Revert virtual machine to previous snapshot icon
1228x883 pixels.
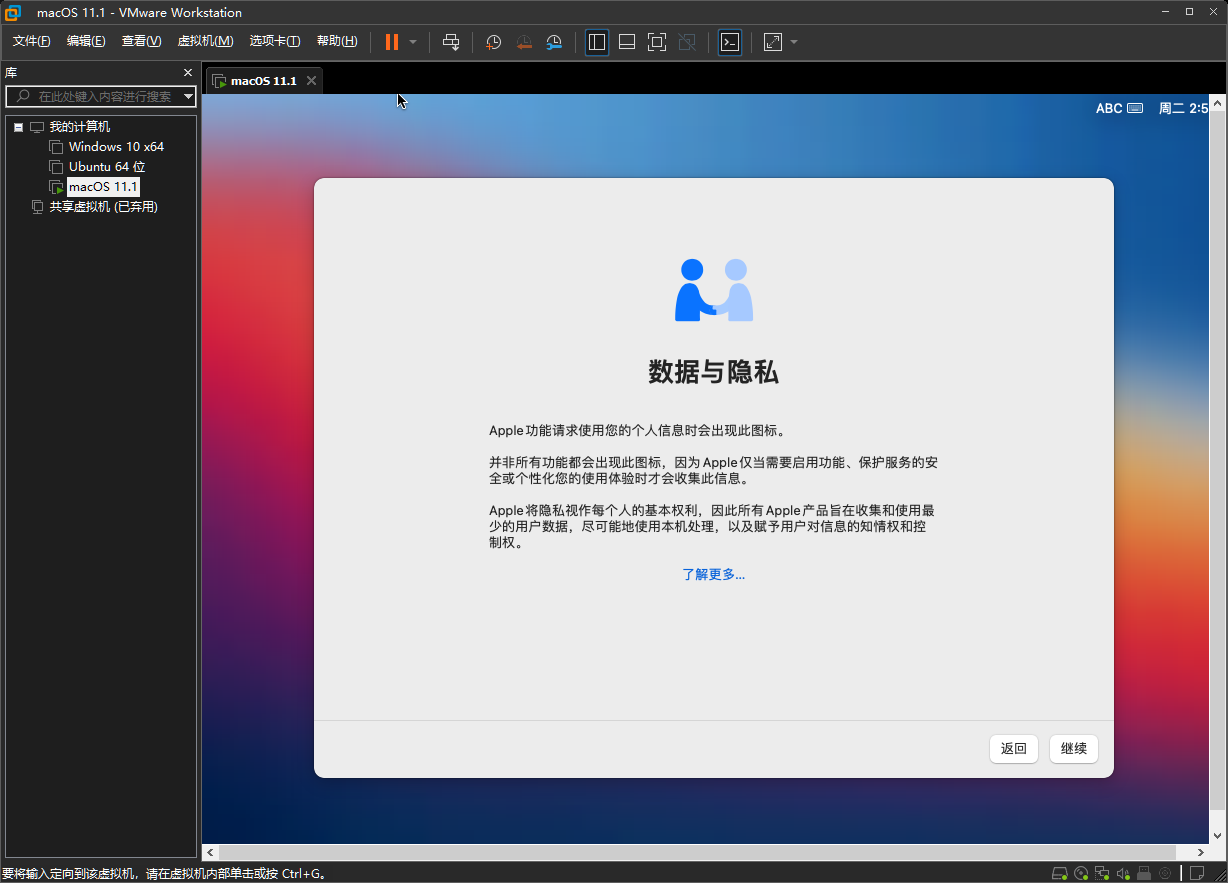coord(524,42)
